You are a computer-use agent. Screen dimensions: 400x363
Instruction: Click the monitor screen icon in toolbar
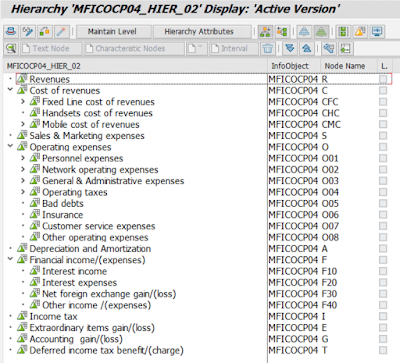tap(377, 32)
